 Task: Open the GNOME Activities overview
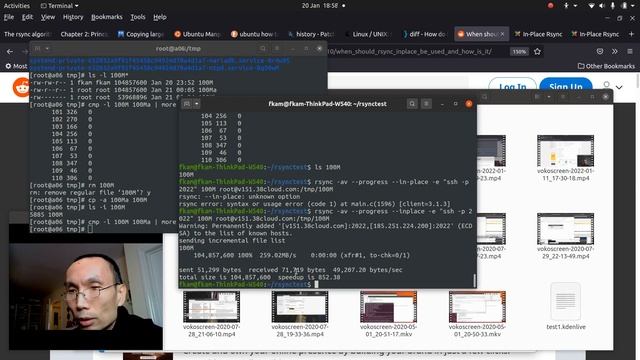coord(17,6)
